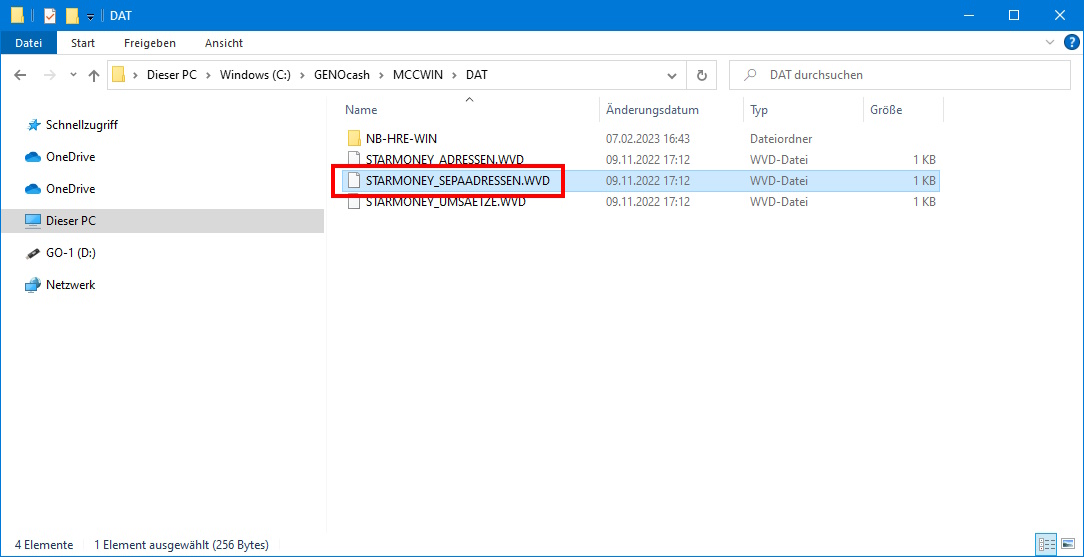This screenshot has height=557, width=1084.
Task: Click the GO-1 (D:) USB drive icon
Action: (x=32, y=254)
